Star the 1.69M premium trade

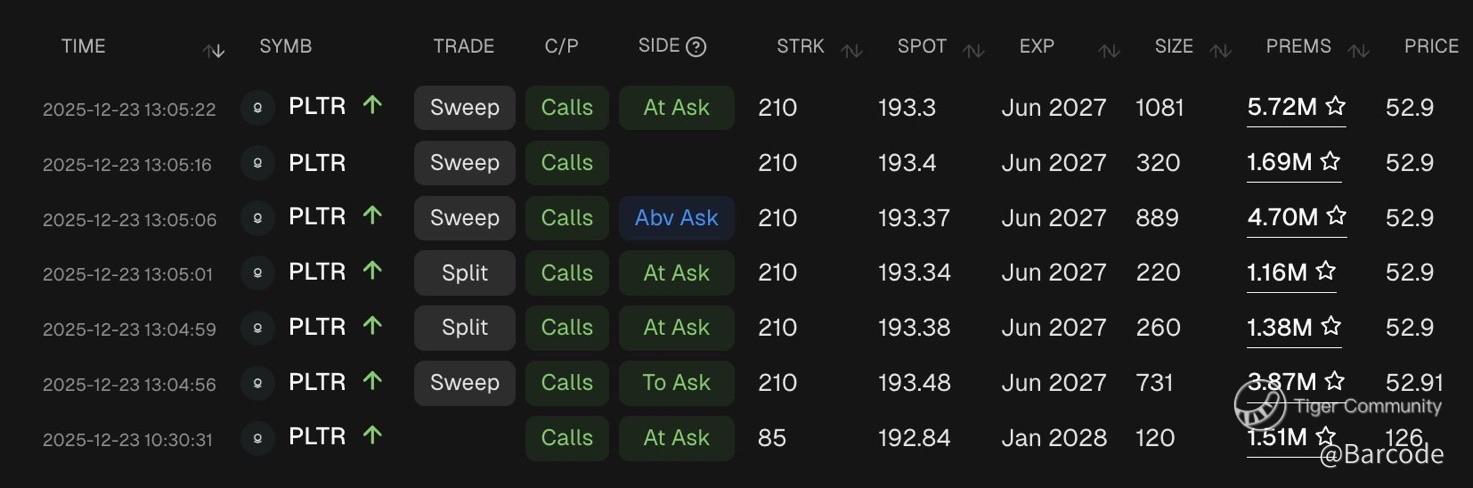click(1330, 161)
